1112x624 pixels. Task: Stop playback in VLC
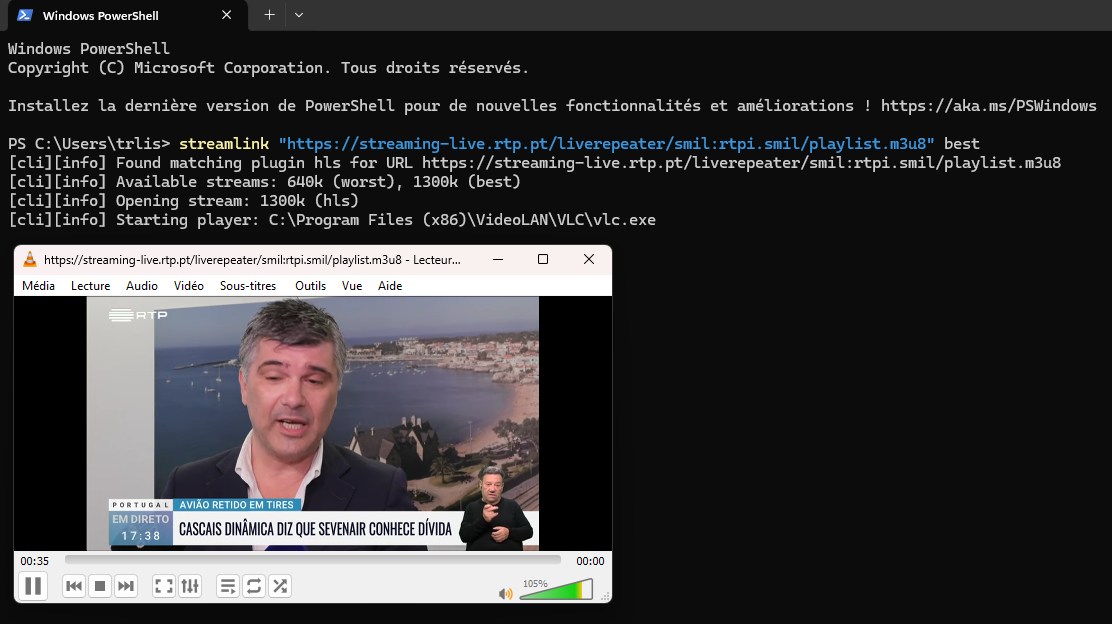[100, 586]
